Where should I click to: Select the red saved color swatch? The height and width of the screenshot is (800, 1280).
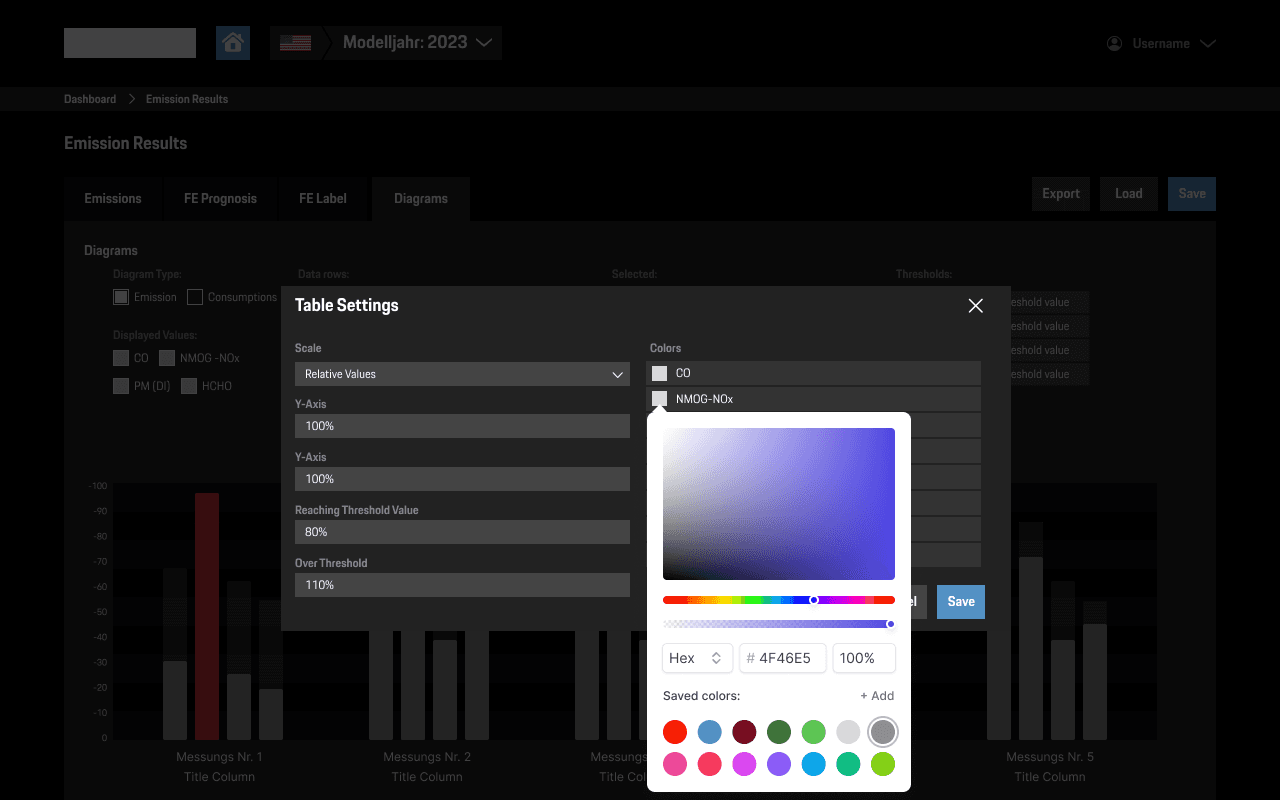tap(675, 732)
